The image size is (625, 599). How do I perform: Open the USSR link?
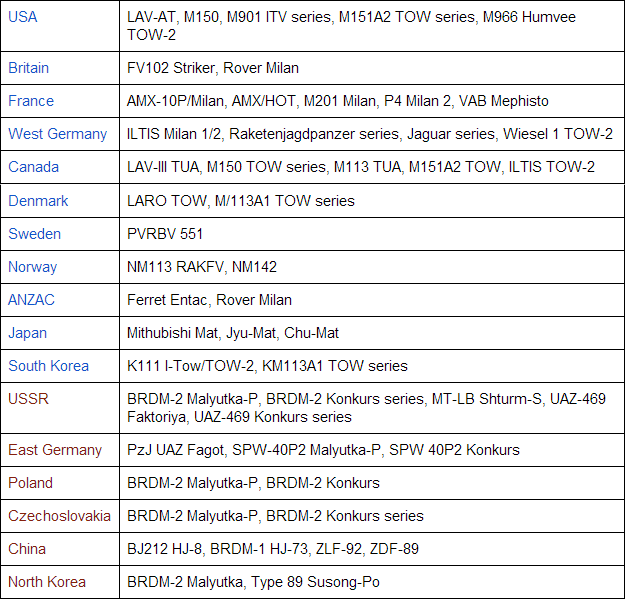[28, 398]
